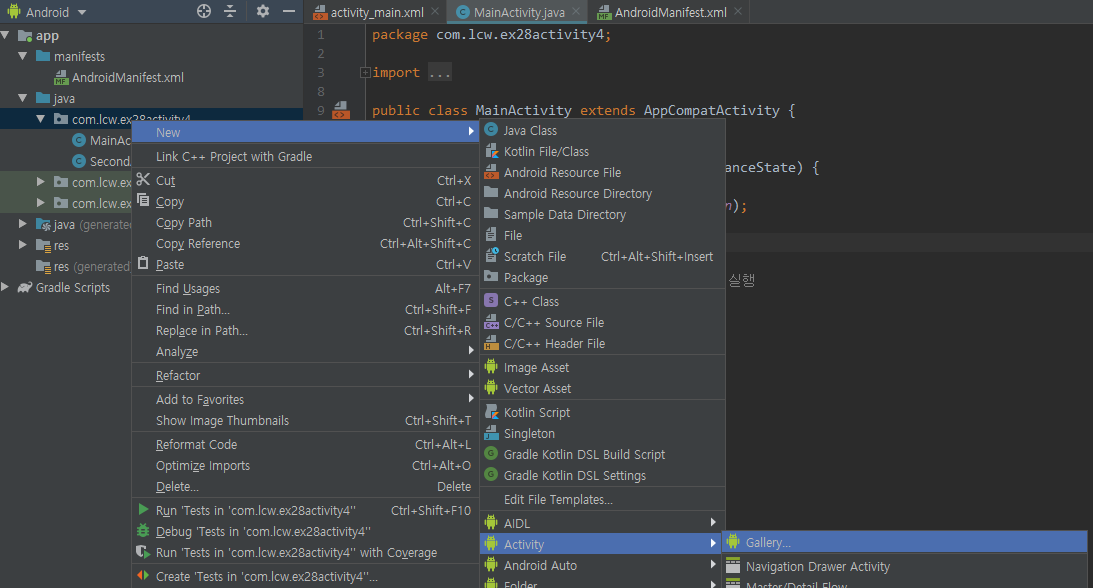This screenshot has width=1093, height=588.
Task: Select Android Resource Directory
Action: coord(602,193)
